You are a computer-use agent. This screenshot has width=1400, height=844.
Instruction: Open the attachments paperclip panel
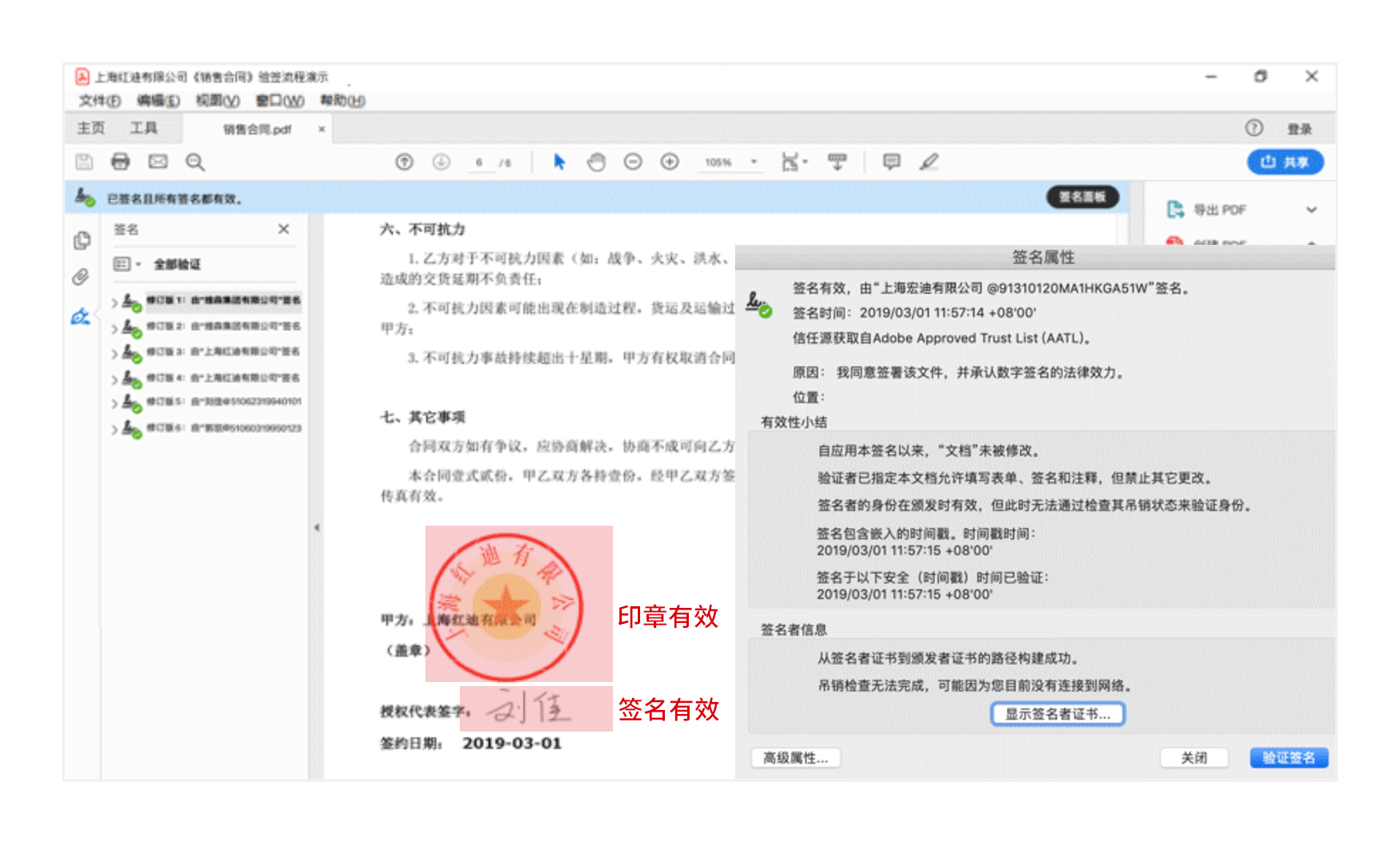[x=81, y=277]
